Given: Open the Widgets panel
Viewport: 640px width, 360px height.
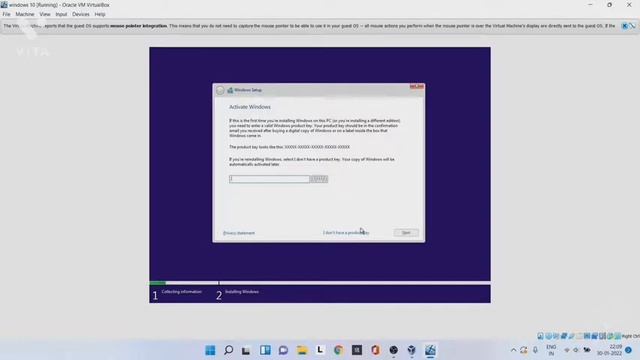Looking at the screenshot, I should [x=265, y=350].
